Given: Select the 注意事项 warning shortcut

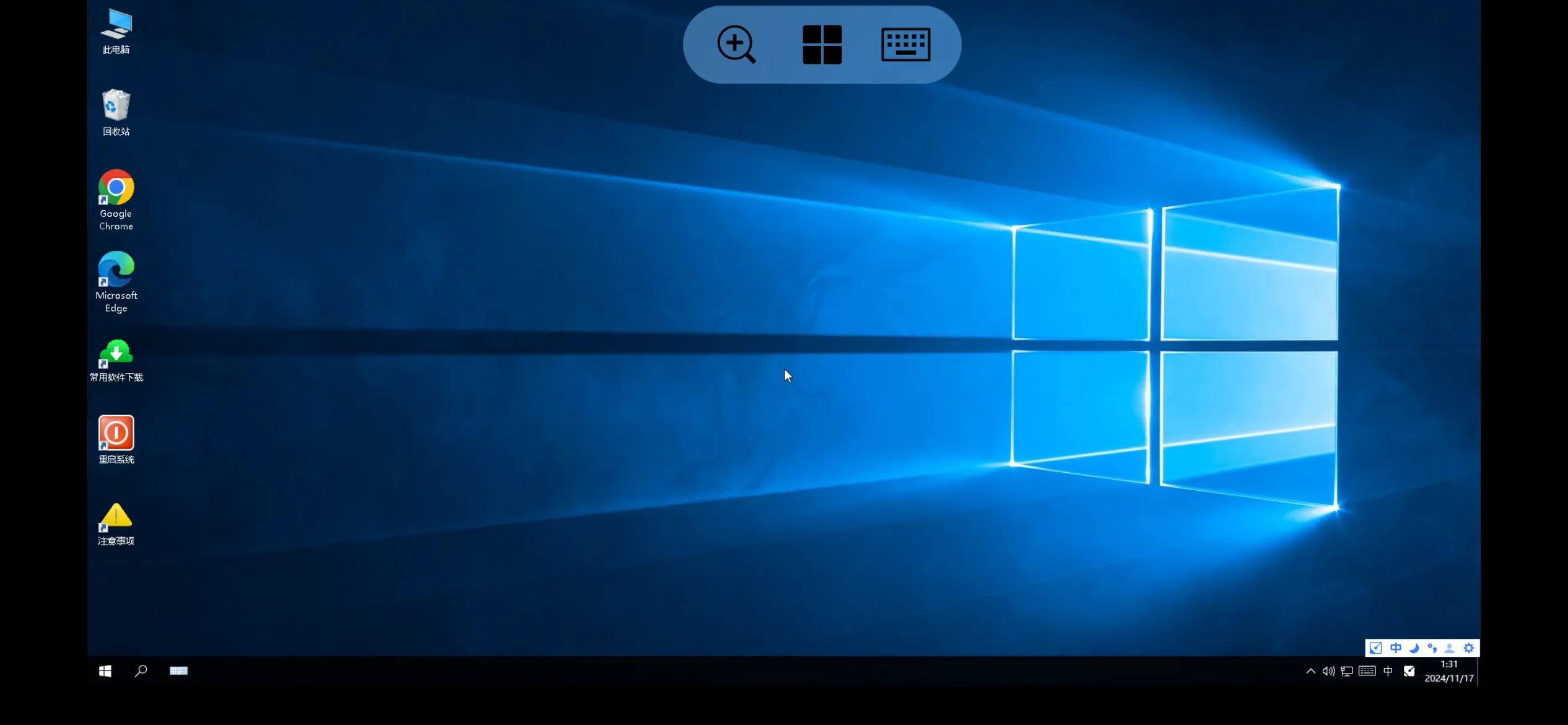Looking at the screenshot, I should click(116, 523).
